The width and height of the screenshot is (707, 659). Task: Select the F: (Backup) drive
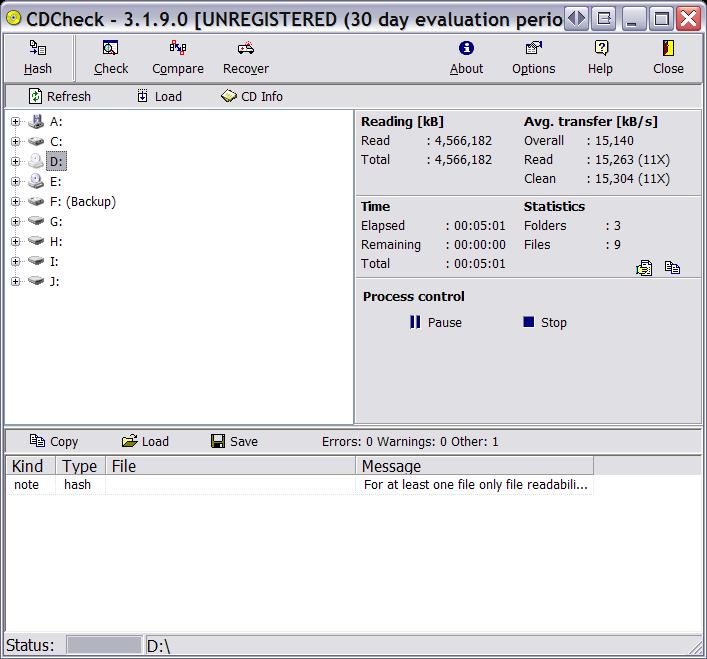coord(83,201)
